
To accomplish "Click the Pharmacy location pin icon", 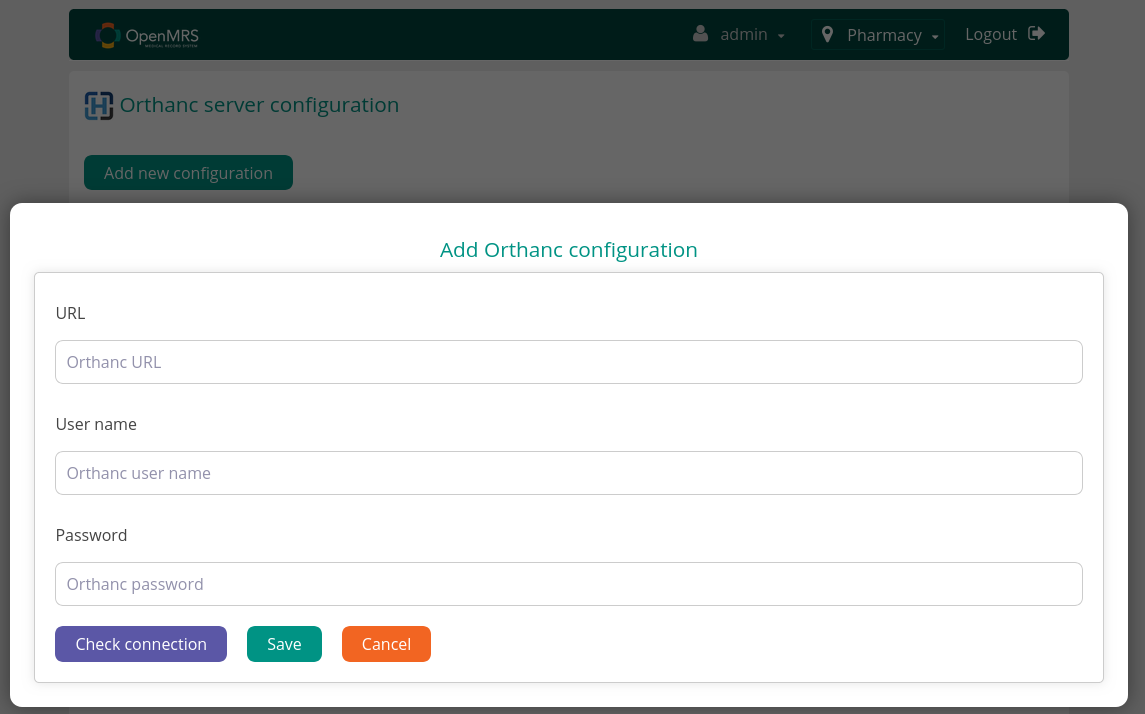I will [x=827, y=34].
